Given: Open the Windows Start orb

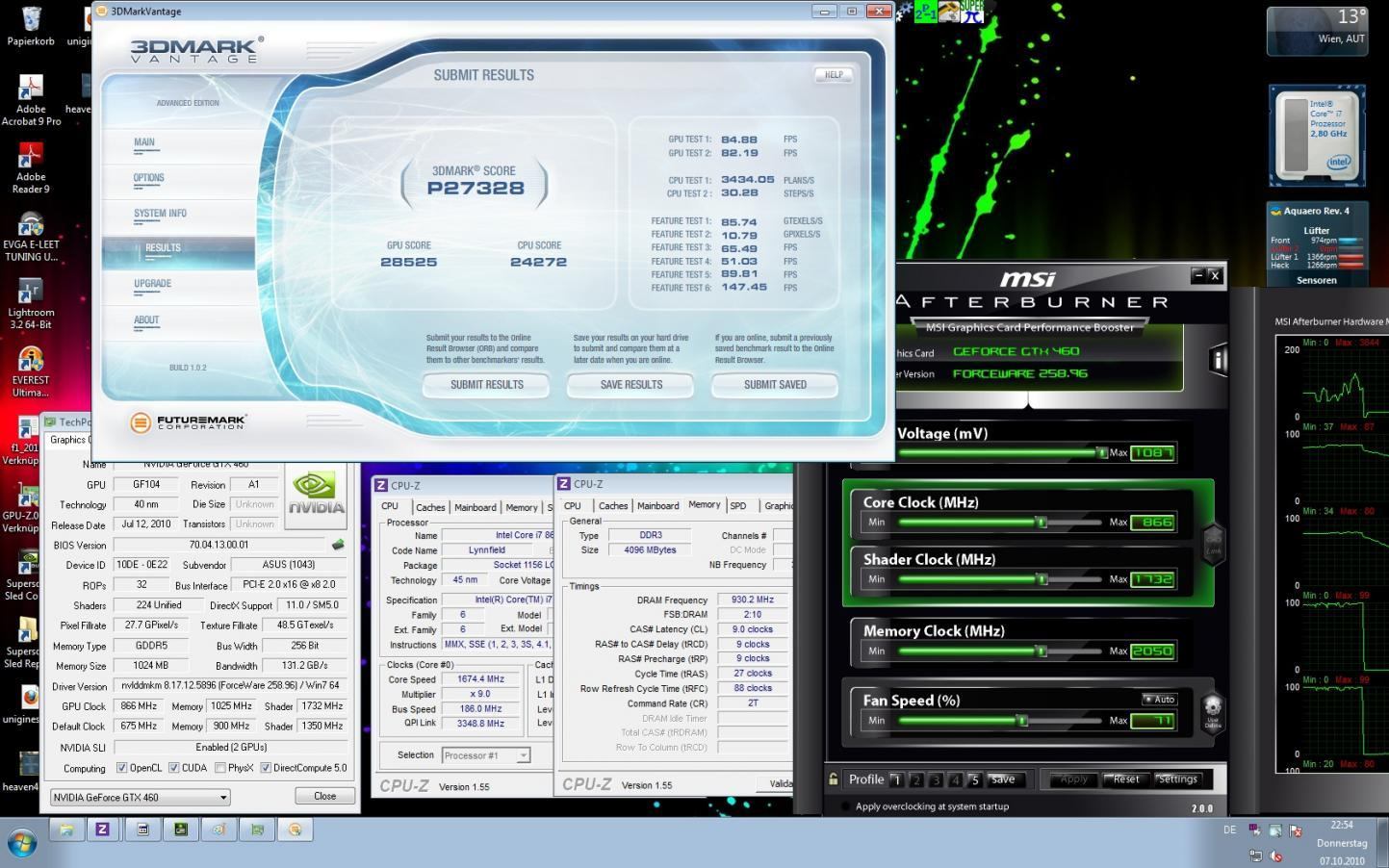Looking at the screenshot, I should (x=21, y=844).
